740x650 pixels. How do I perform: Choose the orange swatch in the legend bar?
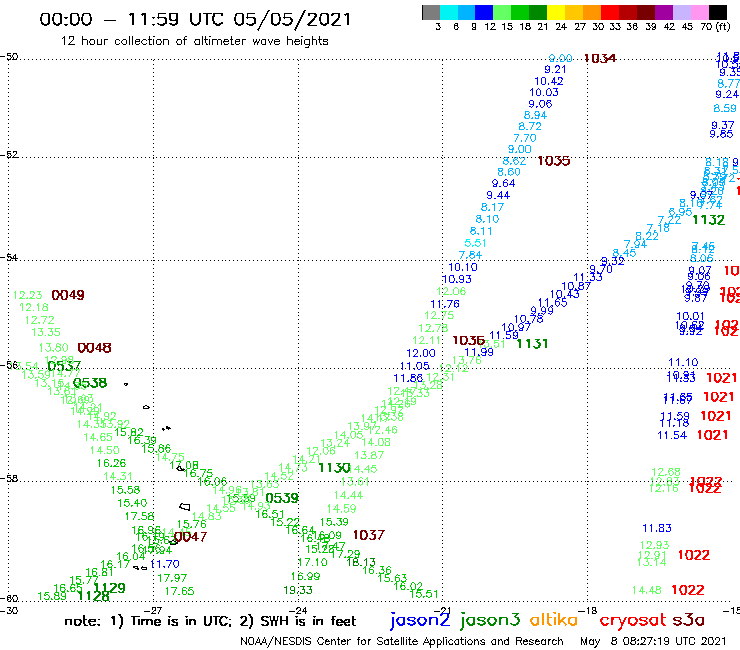click(x=592, y=12)
